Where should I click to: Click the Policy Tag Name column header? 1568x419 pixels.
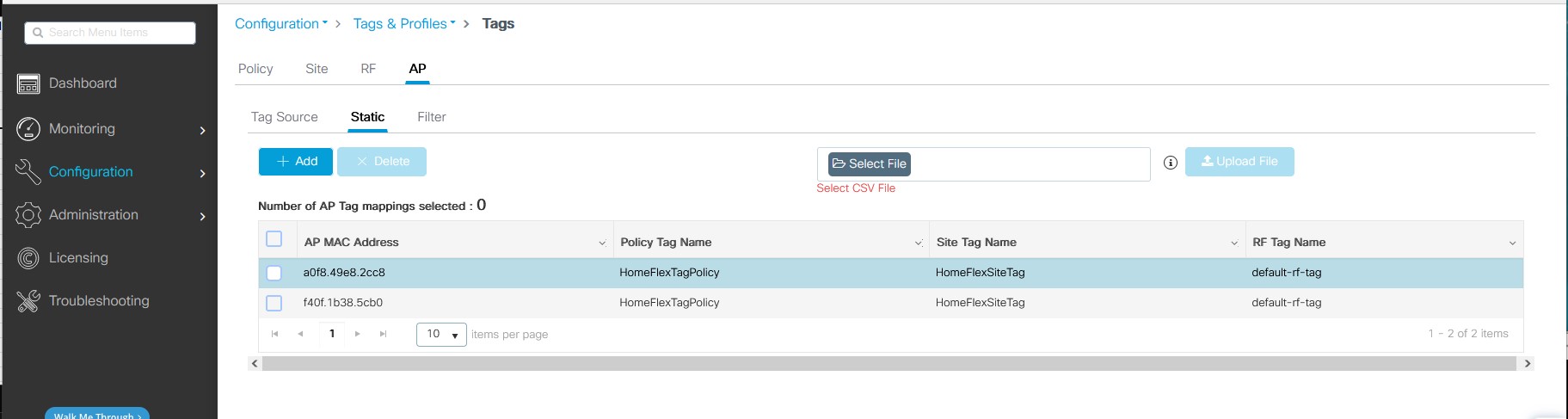pos(666,243)
